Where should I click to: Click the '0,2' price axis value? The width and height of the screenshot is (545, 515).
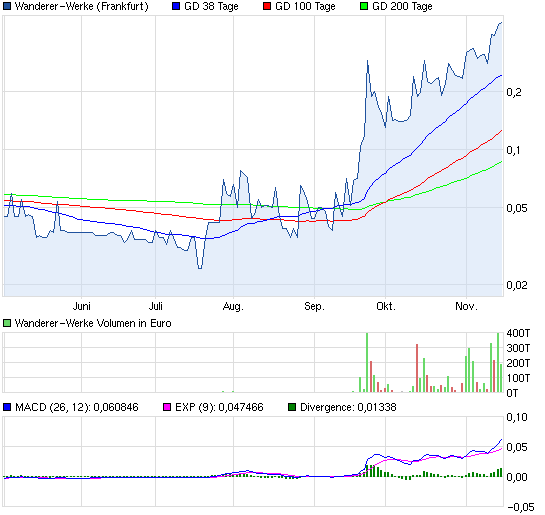click(514, 92)
